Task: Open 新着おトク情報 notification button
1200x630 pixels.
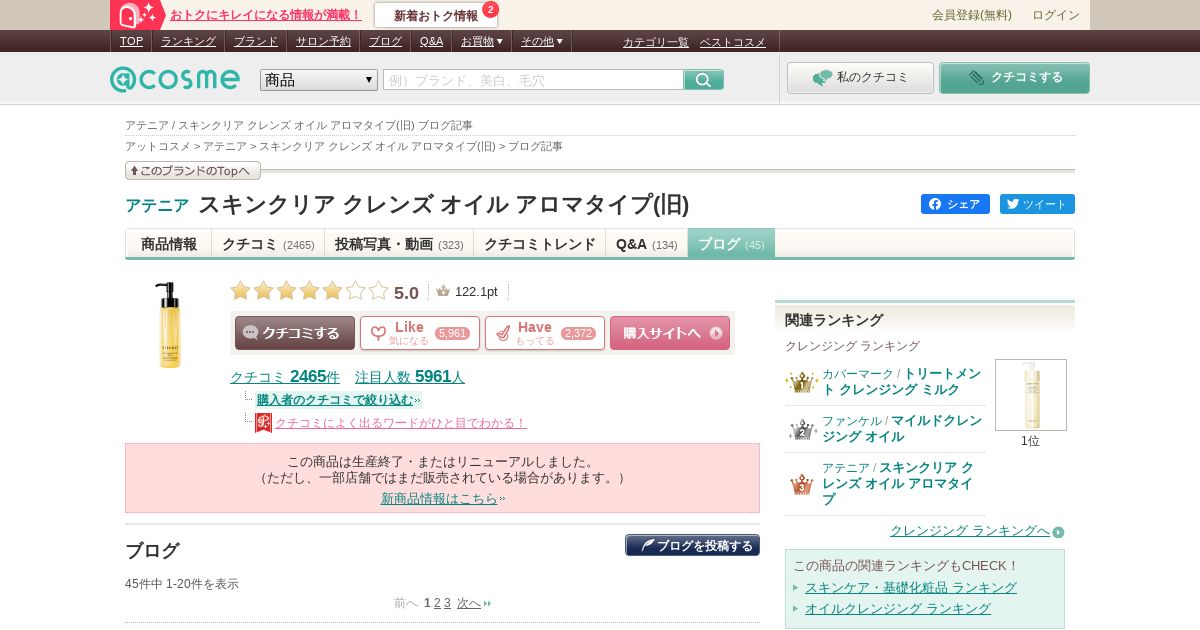Action: pyautogui.click(x=436, y=15)
